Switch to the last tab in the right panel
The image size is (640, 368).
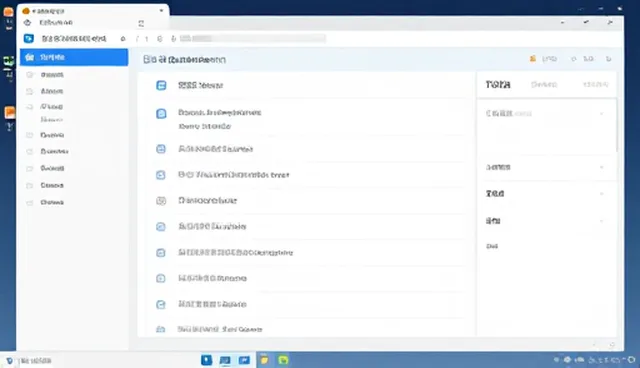click(596, 84)
